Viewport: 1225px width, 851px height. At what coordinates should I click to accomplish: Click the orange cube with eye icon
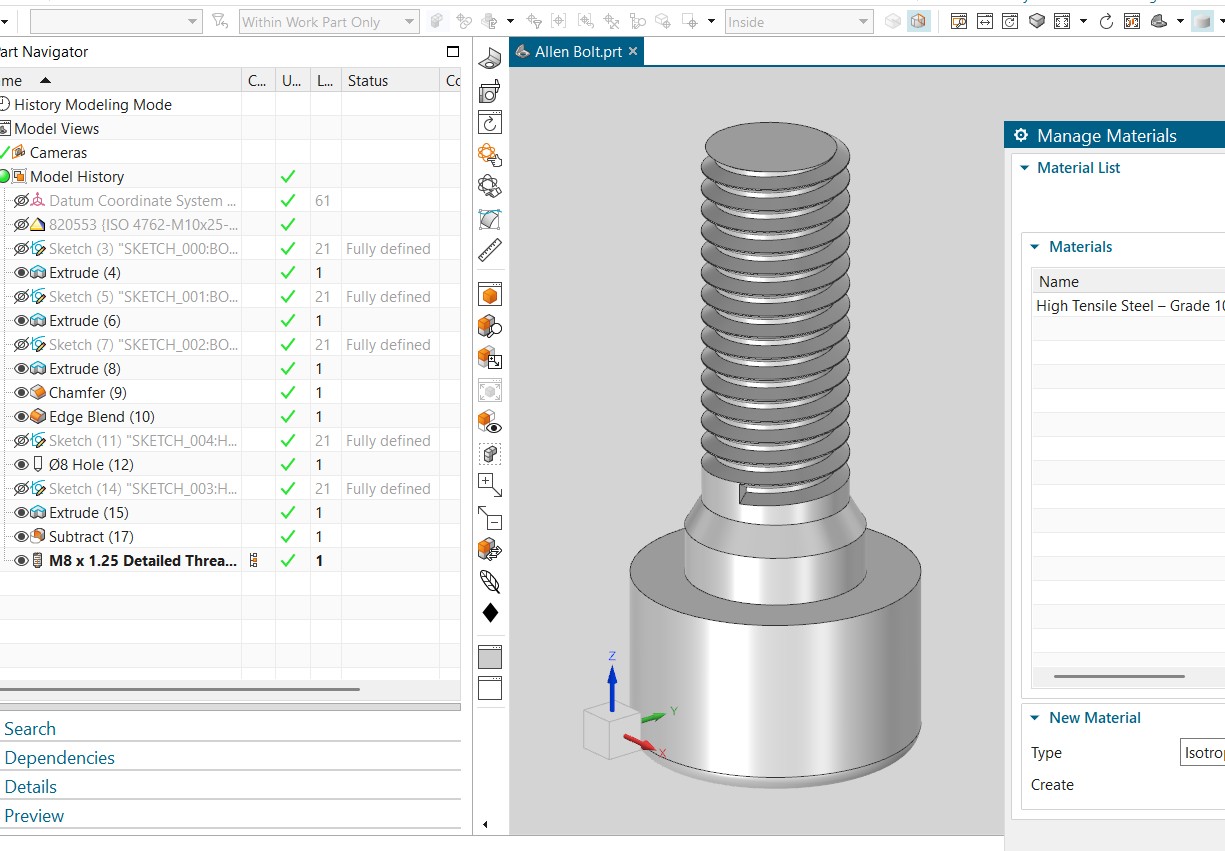point(490,422)
